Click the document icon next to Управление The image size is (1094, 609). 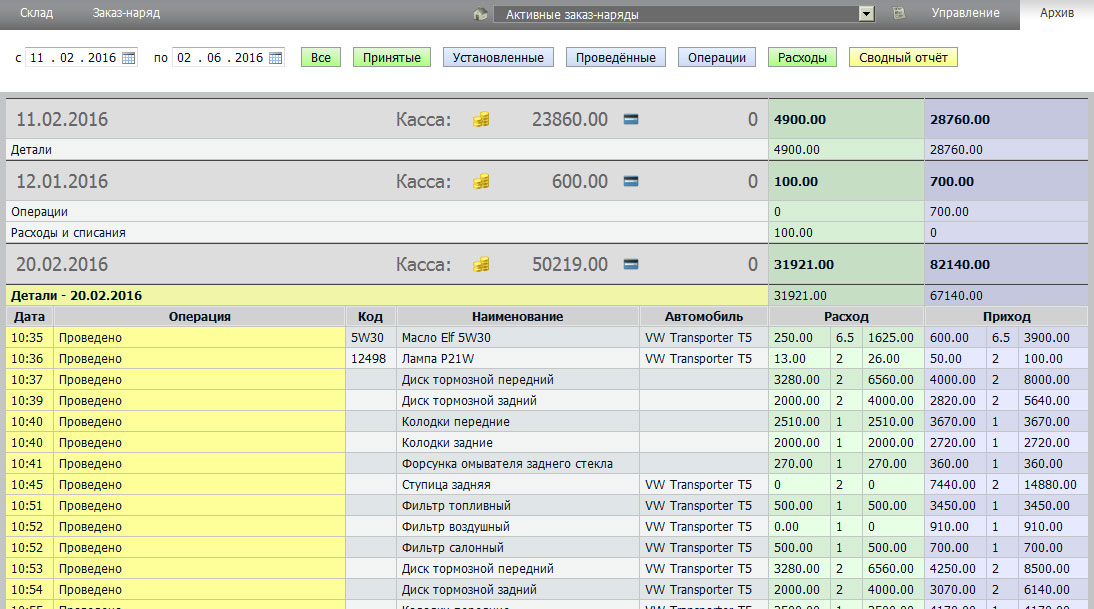899,13
